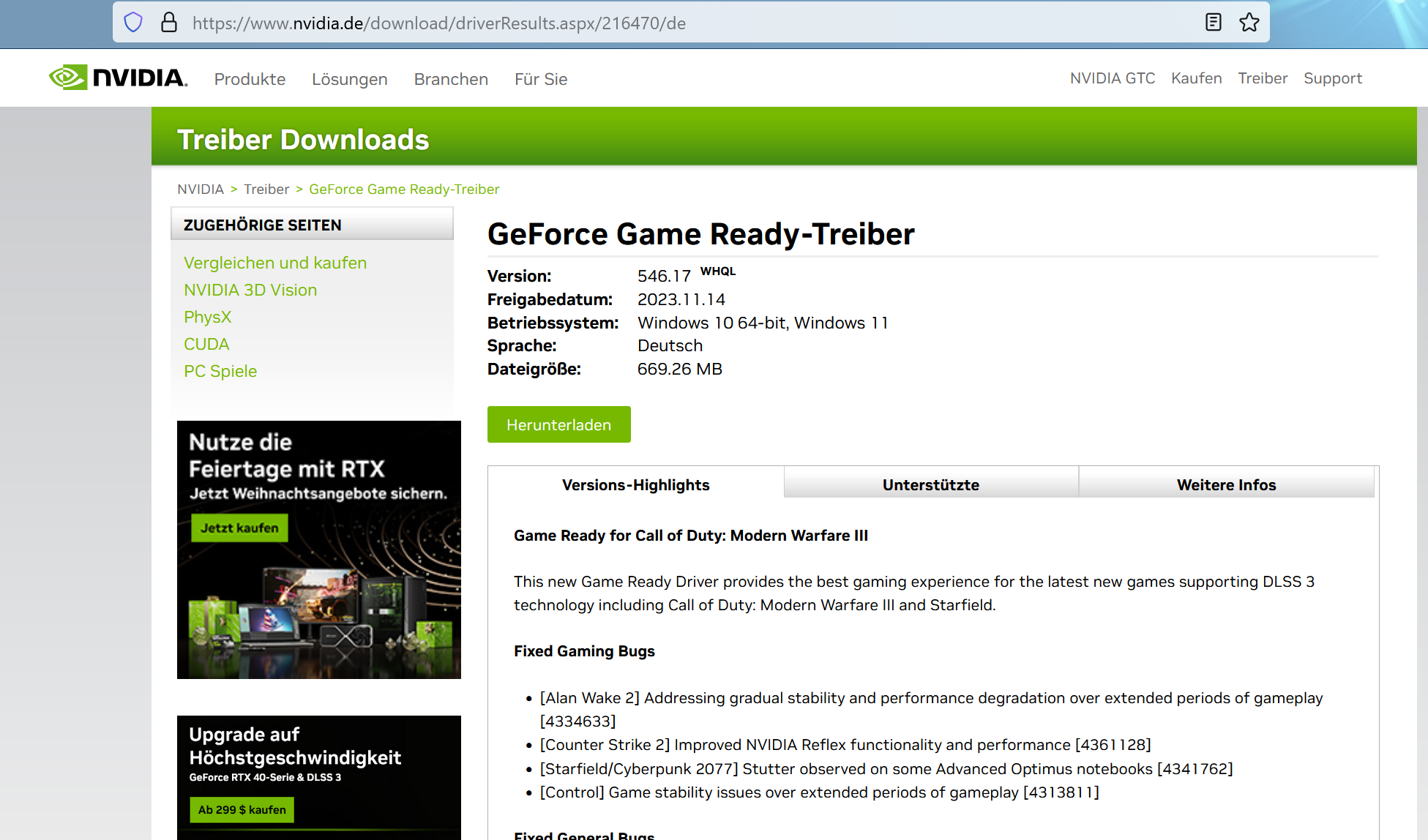
Task: Click the Alan Wake 2 bug entry
Action: (x=931, y=709)
